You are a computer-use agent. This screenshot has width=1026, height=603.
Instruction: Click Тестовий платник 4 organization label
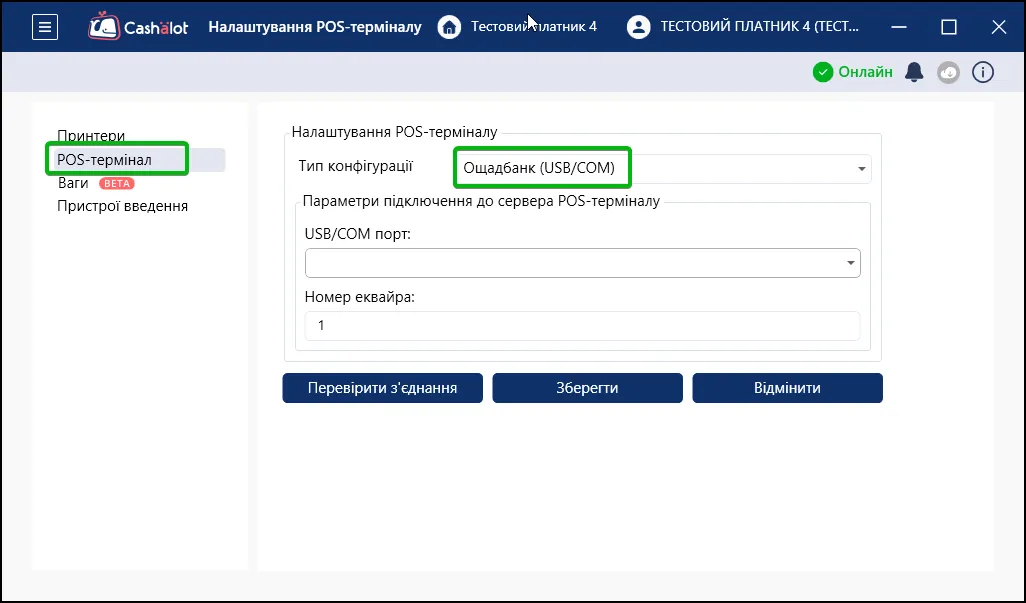(x=534, y=27)
